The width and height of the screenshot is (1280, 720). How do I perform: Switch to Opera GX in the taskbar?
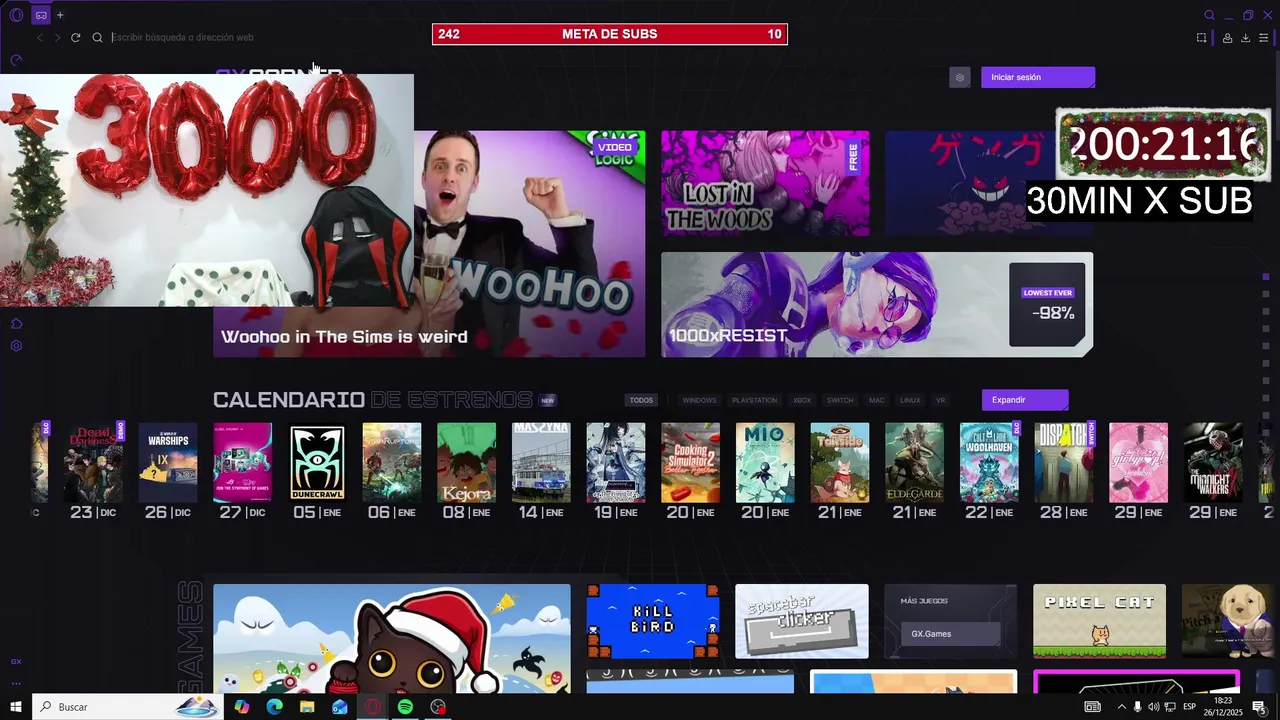[372, 707]
